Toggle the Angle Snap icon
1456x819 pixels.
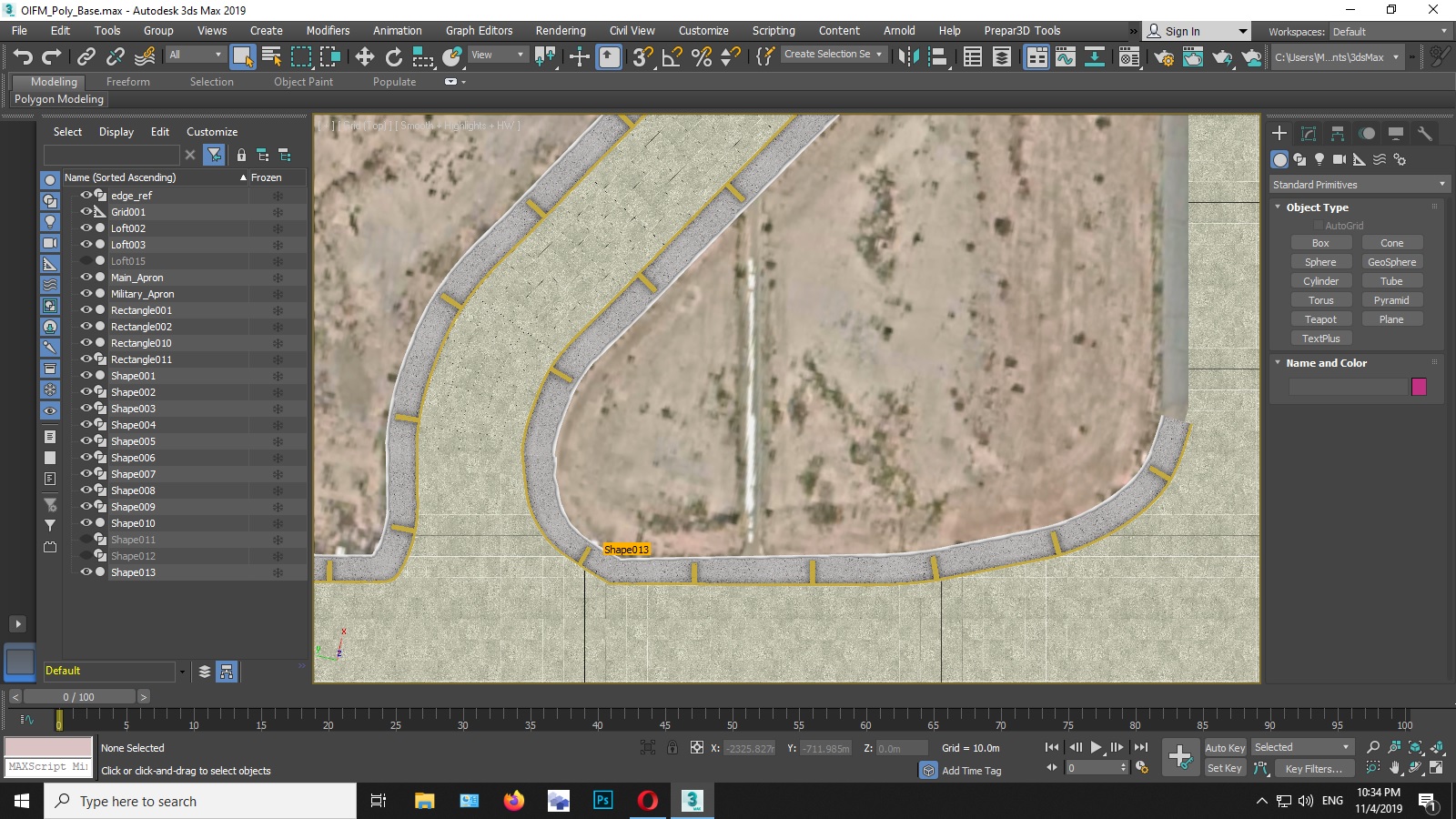coord(672,56)
